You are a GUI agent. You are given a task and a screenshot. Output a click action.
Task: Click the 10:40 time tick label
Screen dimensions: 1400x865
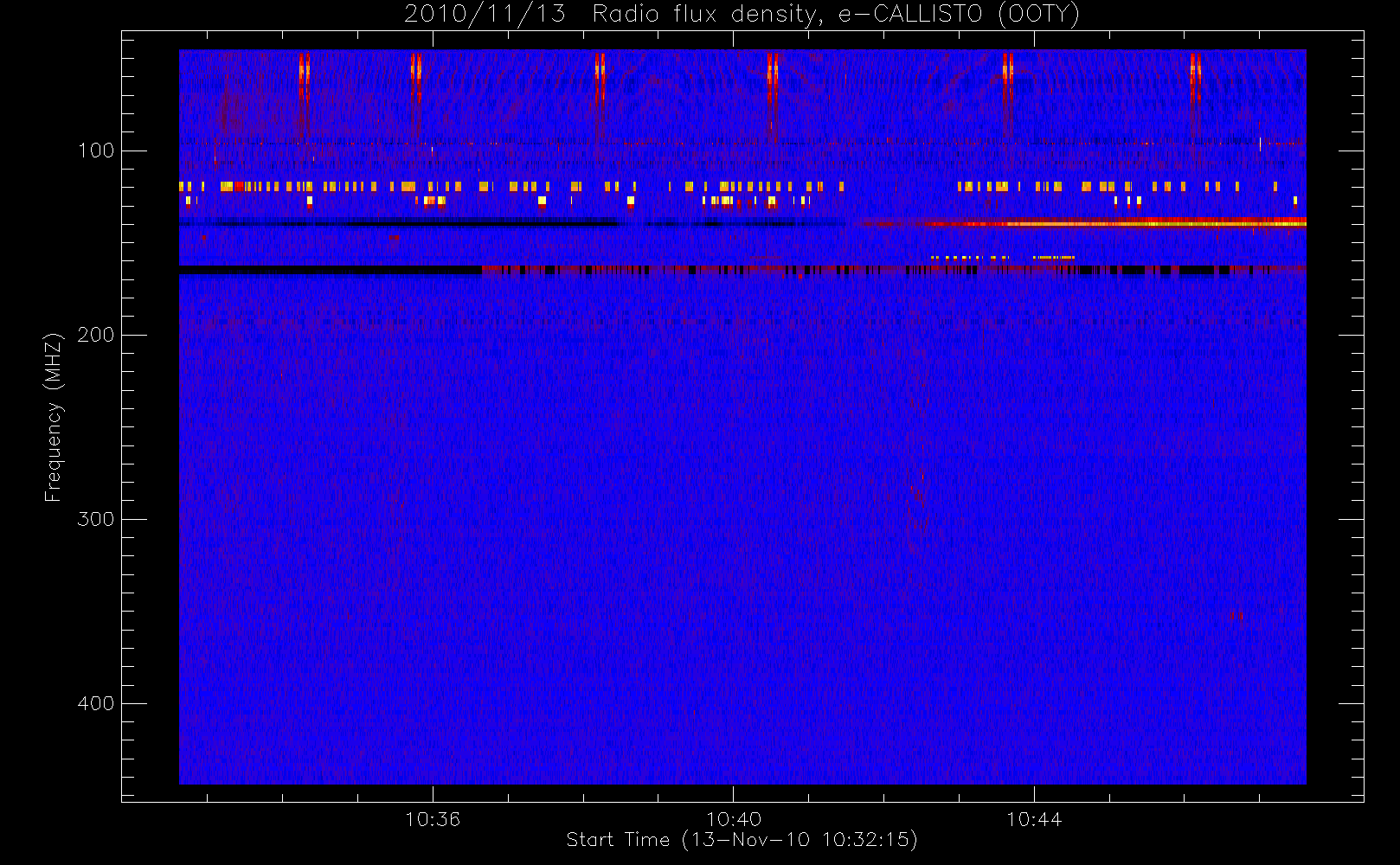[x=734, y=819]
